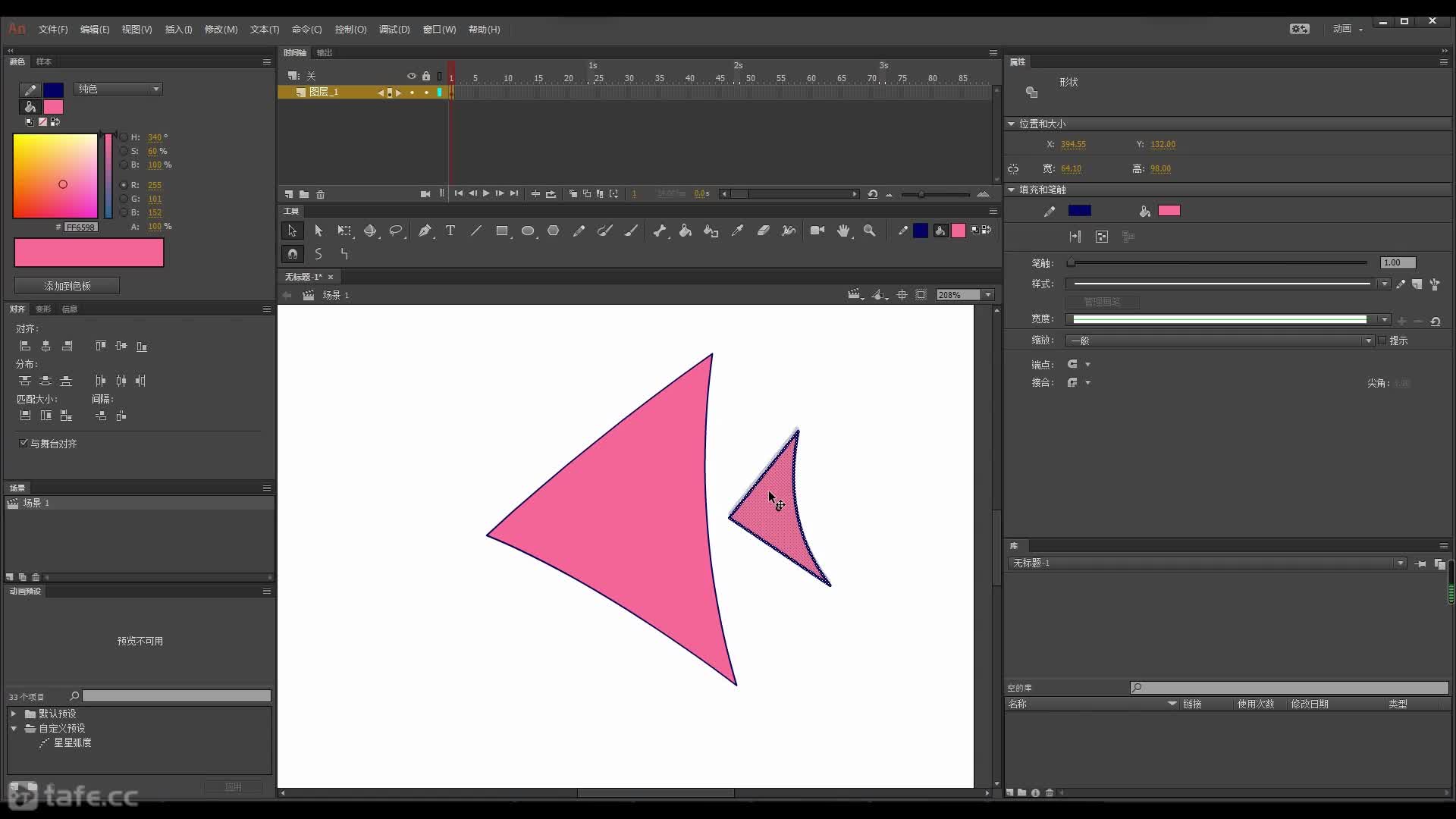The image size is (1456, 819).
Task: Click the Straighten option icon in tools
Action: pos(344,254)
